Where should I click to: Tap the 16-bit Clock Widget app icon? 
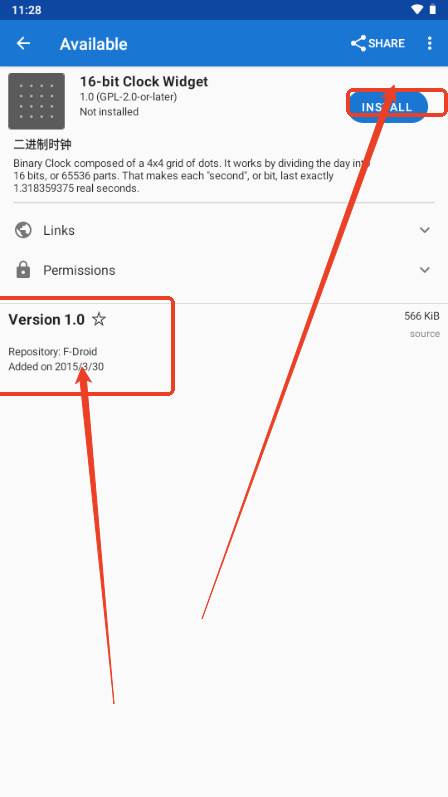[36, 101]
